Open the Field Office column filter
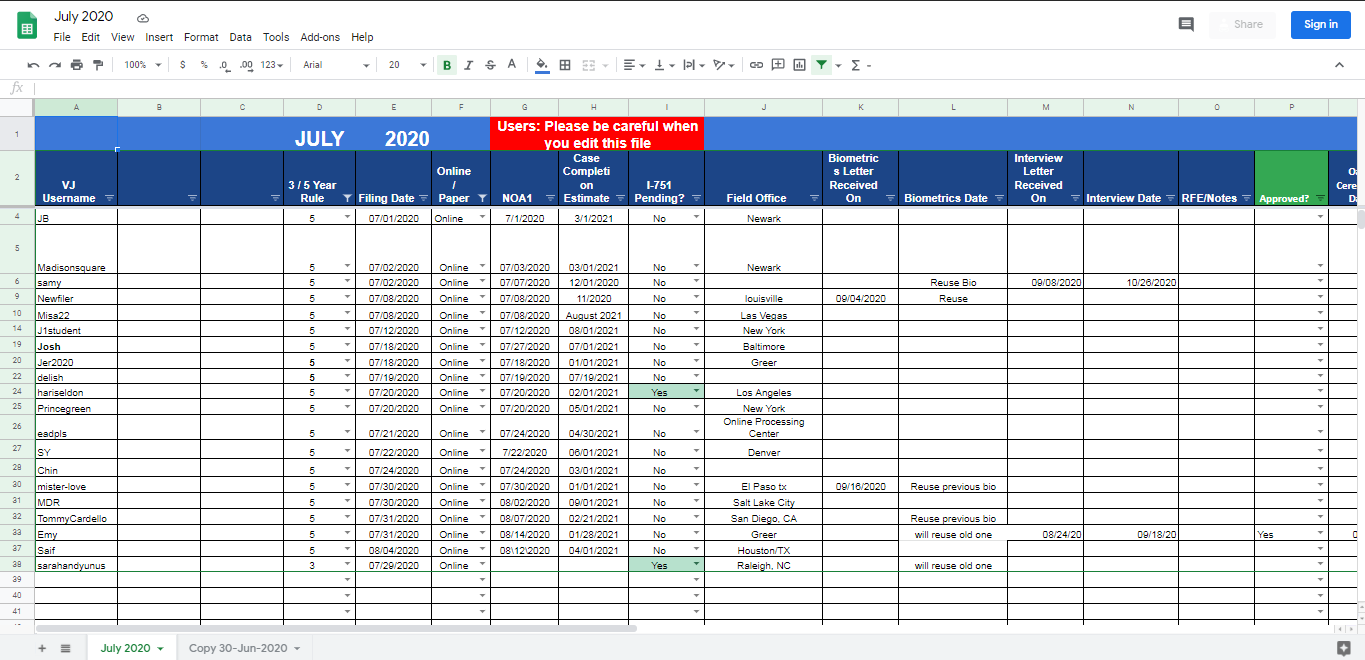The height and width of the screenshot is (660, 1365). click(x=813, y=198)
